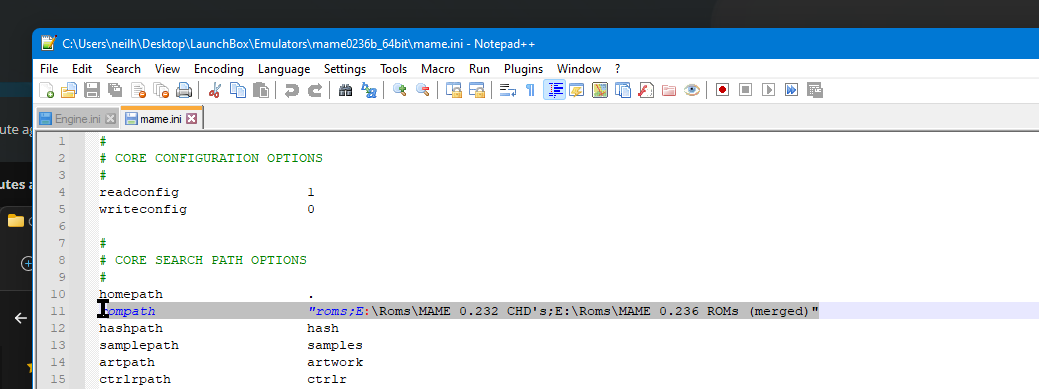Open the Plugins menu
This screenshot has width=1039, height=389.
tap(523, 69)
